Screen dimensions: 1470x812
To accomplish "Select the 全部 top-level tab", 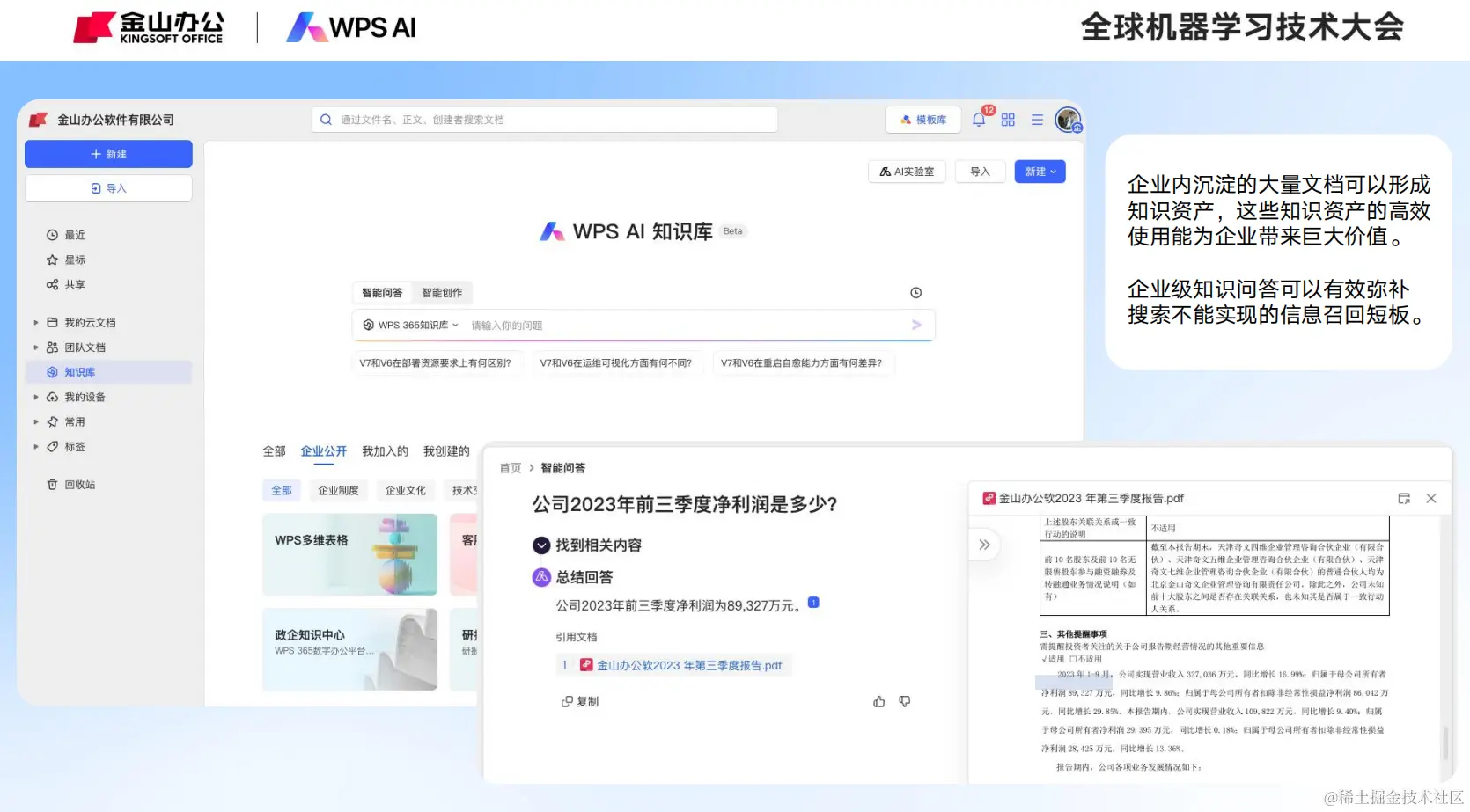I will pyautogui.click(x=274, y=451).
